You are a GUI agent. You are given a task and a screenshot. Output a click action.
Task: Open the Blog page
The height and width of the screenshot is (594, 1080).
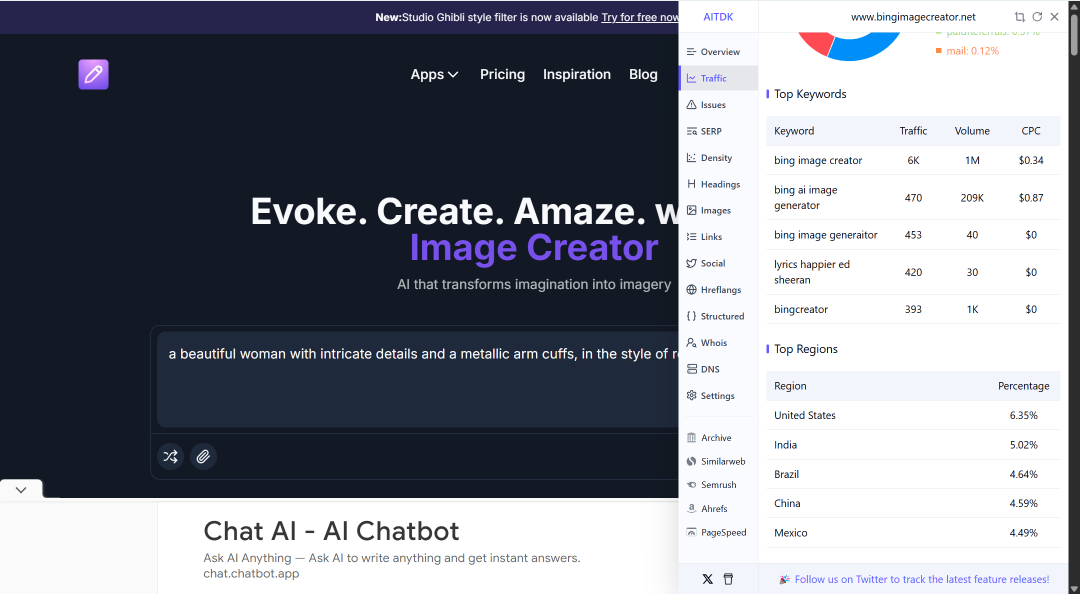[643, 74]
